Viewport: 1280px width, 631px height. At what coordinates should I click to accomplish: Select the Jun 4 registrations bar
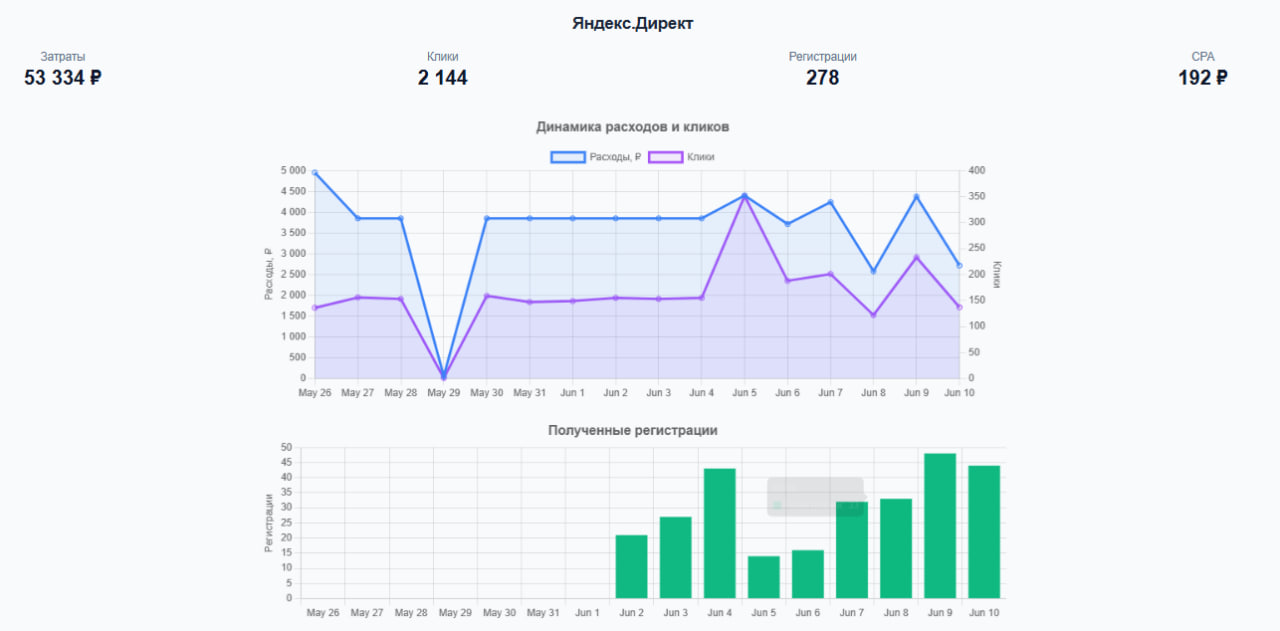pos(719,534)
